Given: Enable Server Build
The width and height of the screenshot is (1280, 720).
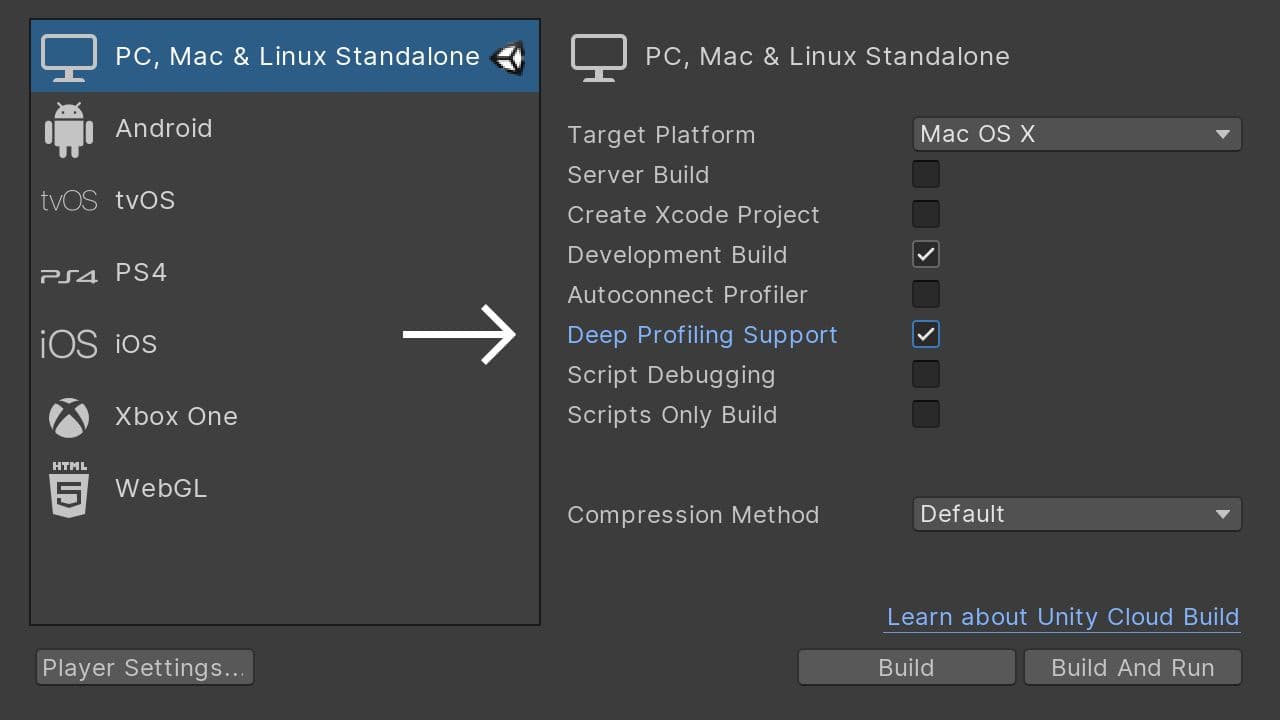Looking at the screenshot, I should pos(925,174).
